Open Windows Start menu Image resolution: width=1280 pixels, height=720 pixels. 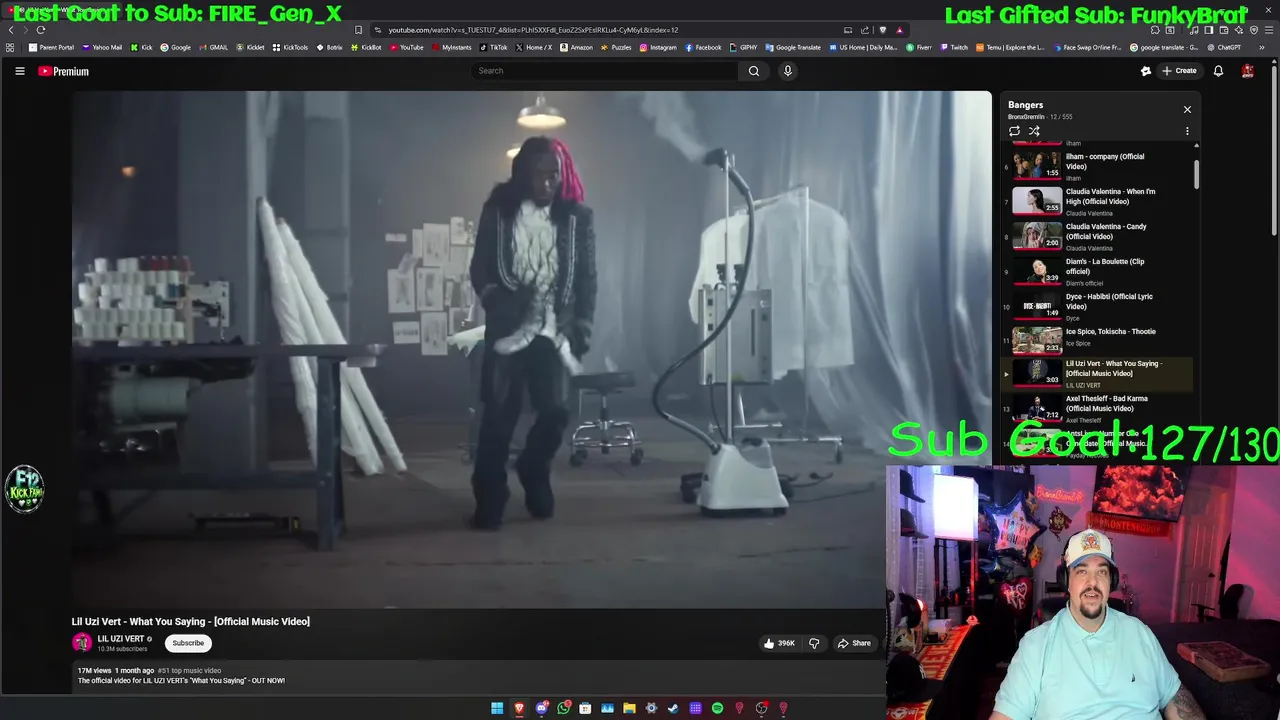click(497, 708)
